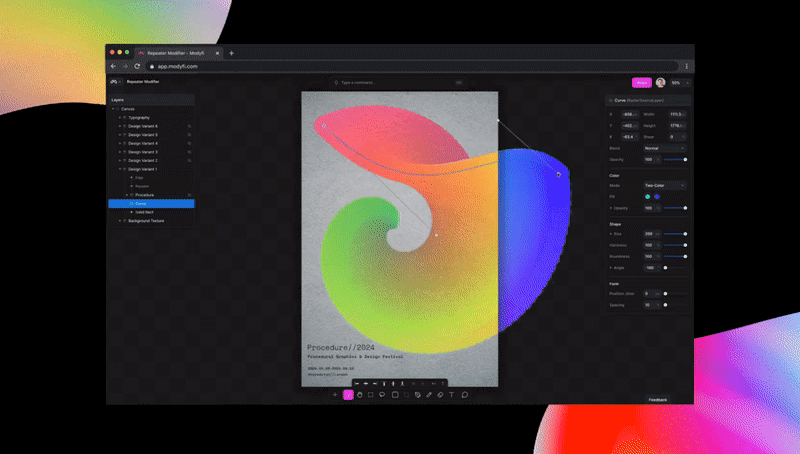Click the browser address bar app.modyfi.com
The height and width of the screenshot is (454, 800).
coord(413,66)
